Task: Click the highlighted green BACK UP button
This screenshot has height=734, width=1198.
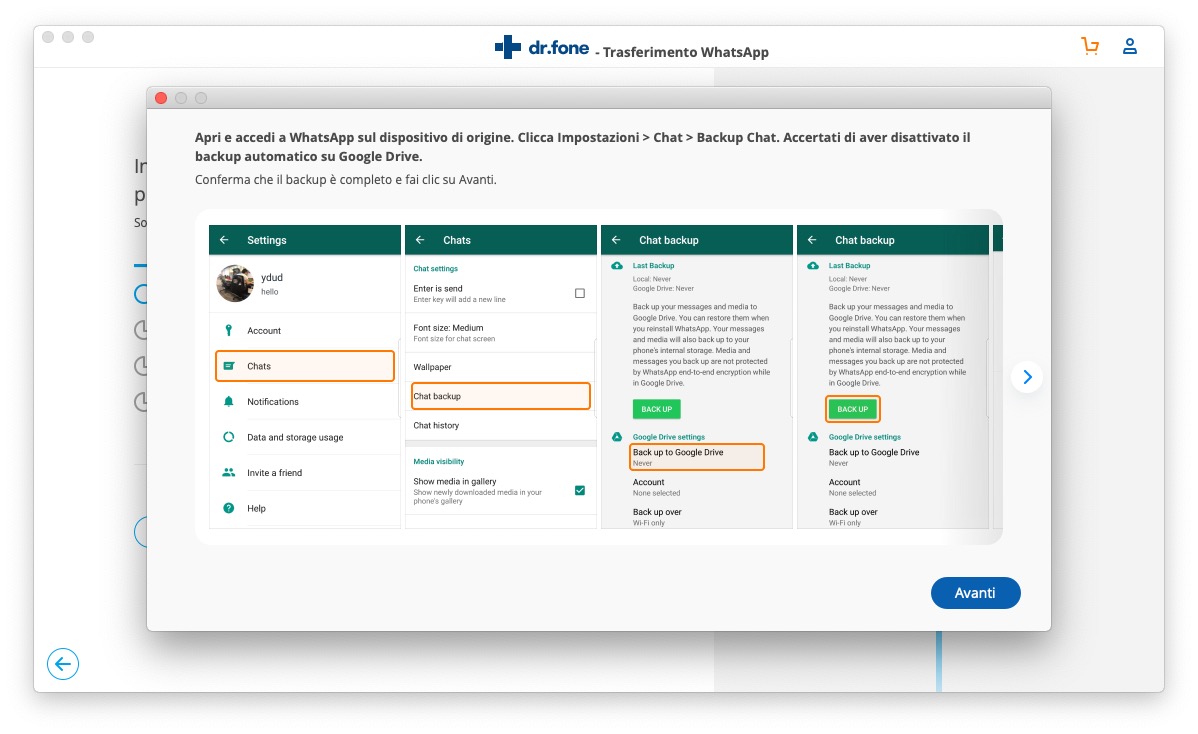Action: click(x=852, y=409)
